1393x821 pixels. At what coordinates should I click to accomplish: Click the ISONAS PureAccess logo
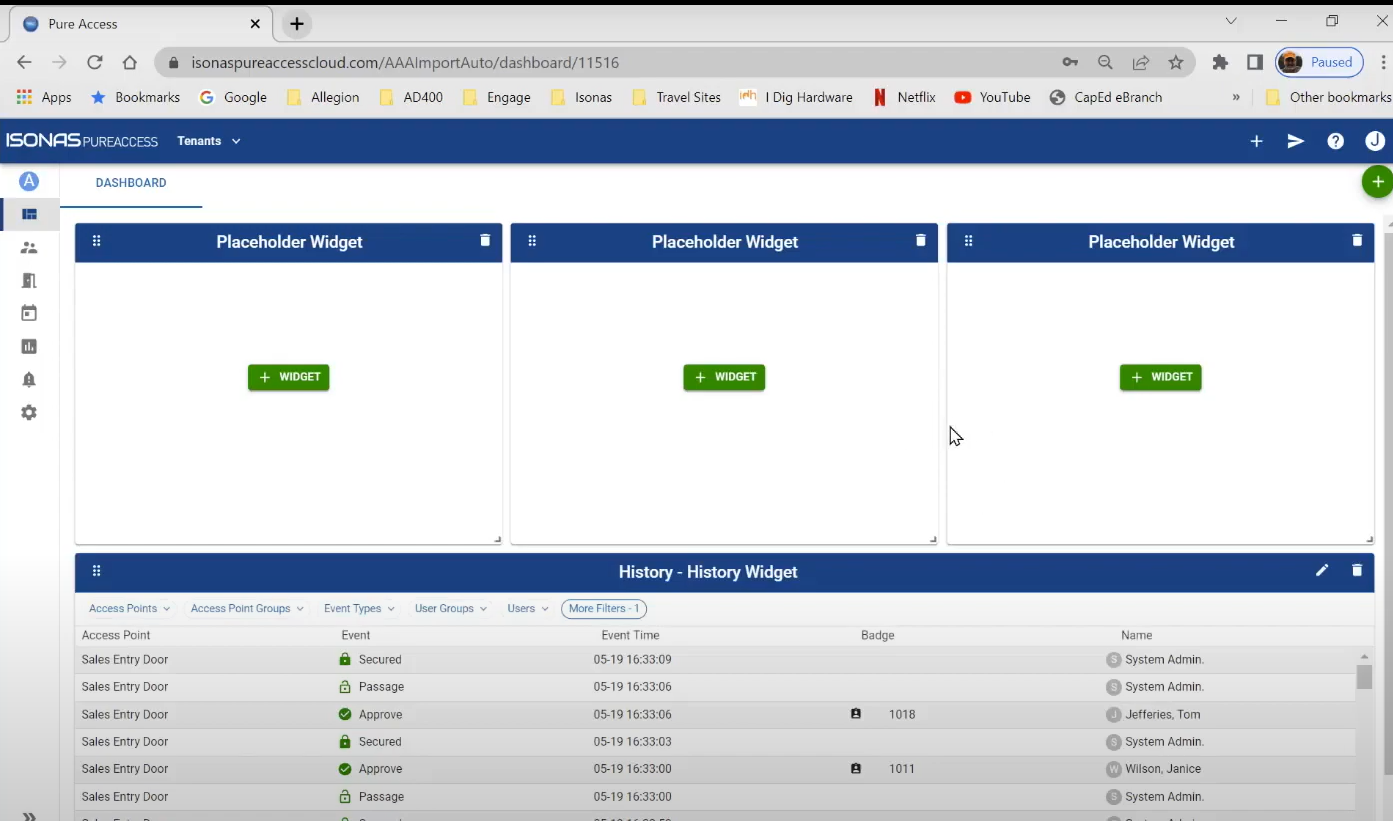click(x=82, y=141)
